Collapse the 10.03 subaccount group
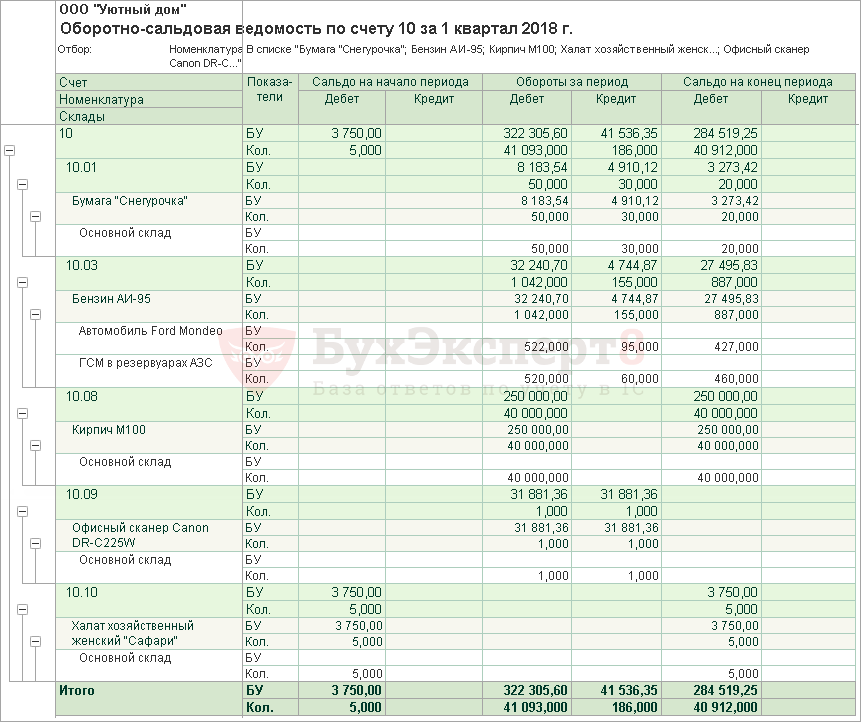Viewport: 861px width, 723px height. click(x=23, y=282)
